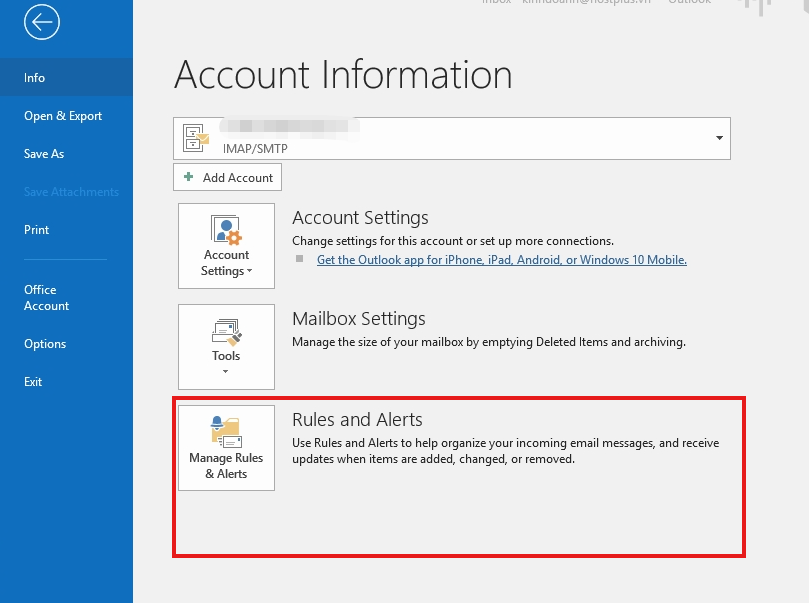This screenshot has height=603, width=809.
Task: Click Manage Rules & Alerts button
Action: [x=226, y=448]
